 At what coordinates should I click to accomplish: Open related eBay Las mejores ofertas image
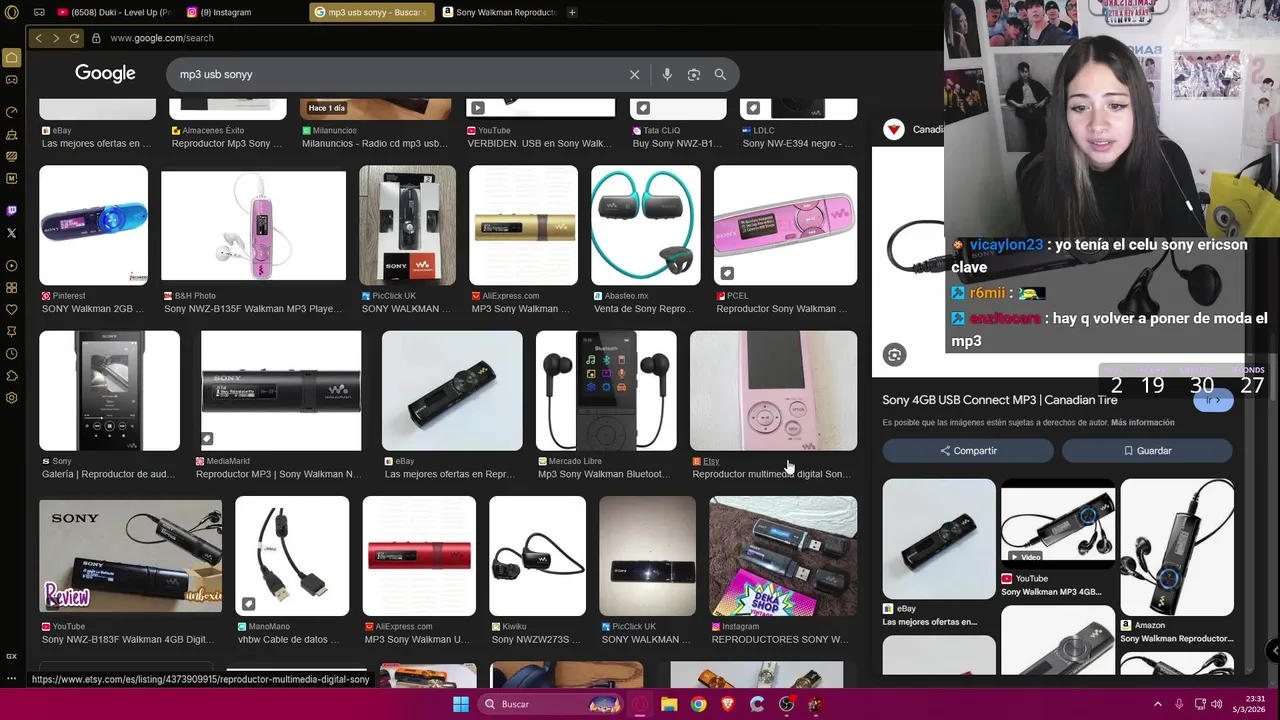(939, 539)
